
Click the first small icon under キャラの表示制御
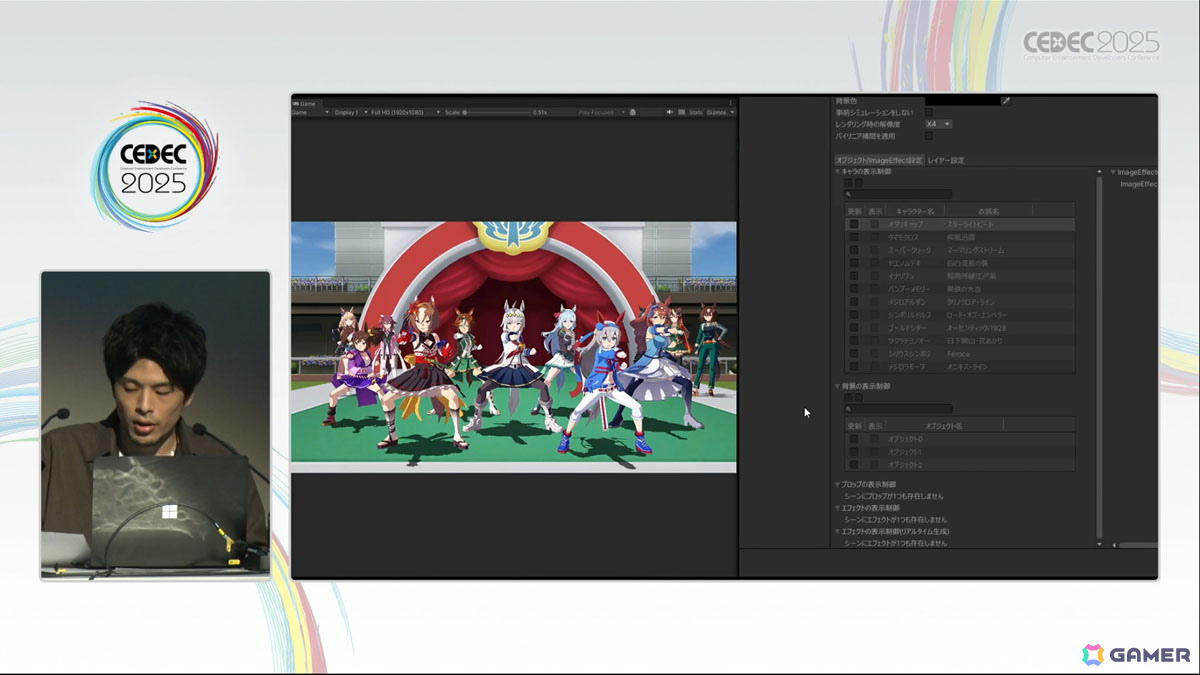click(848, 183)
